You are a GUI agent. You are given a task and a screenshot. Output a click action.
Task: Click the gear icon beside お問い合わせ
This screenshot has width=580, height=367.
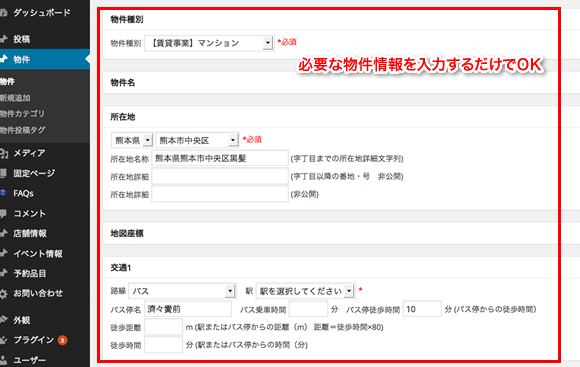pos(3,294)
